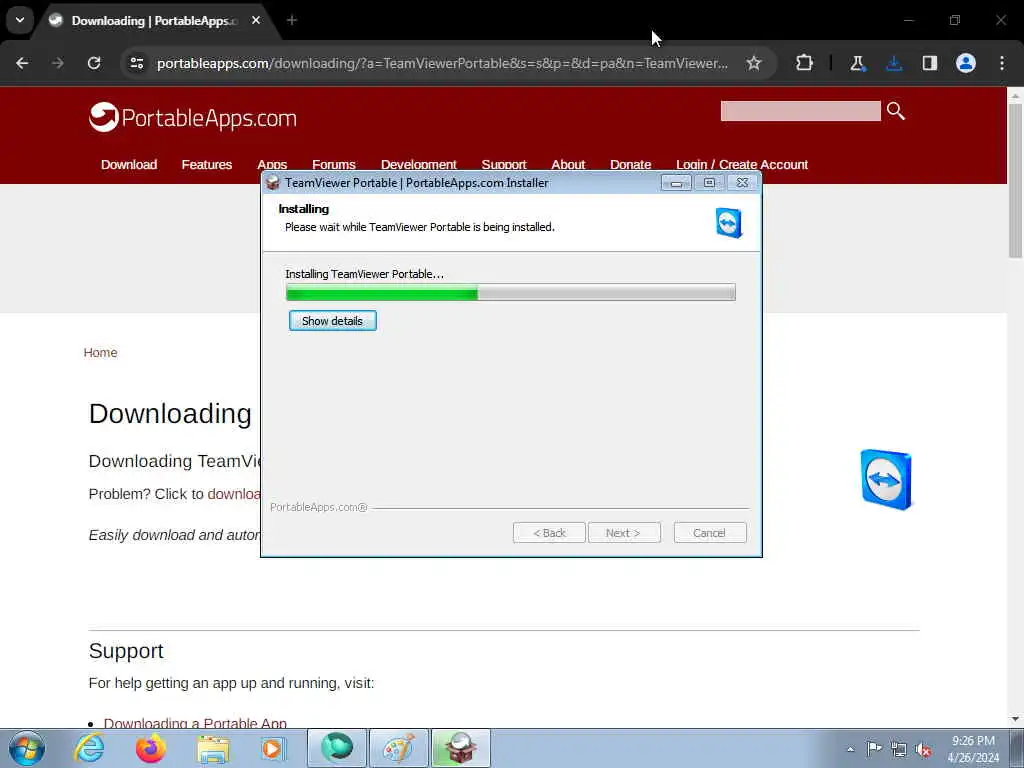Screen dimensions: 1024x768
Task: Open the Support menu item
Action: (x=504, y=164)
